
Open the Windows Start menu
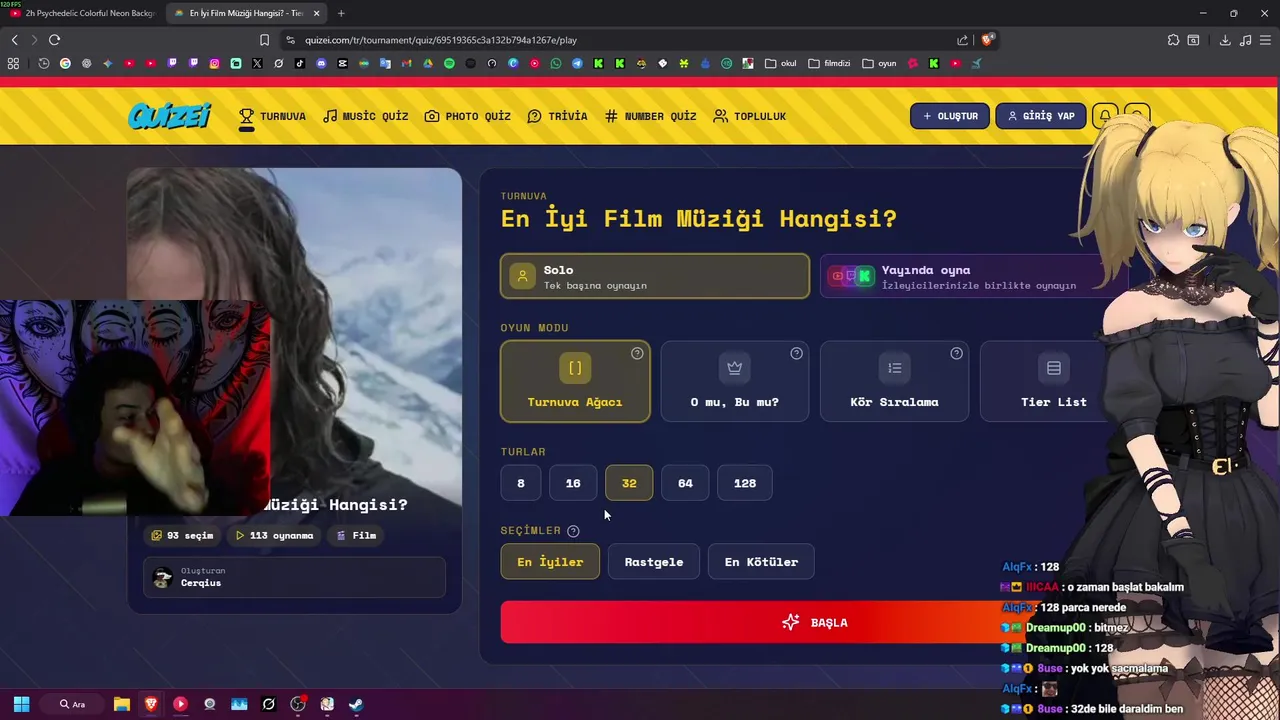click(21, 704)
